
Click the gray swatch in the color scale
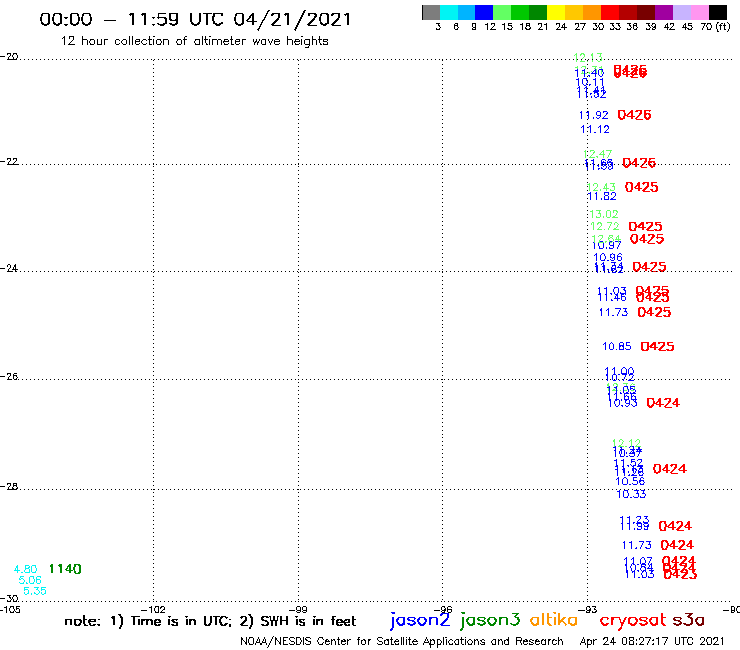[x=431, y=12]
